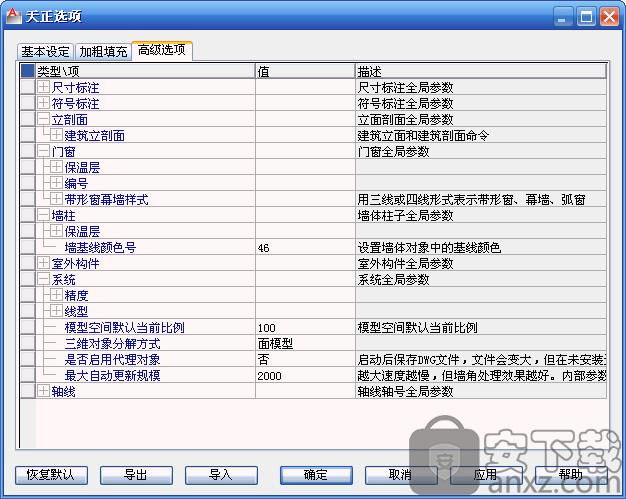Click the description 门窗全局参数
The image size is (626, 499).
coord(393,151)
